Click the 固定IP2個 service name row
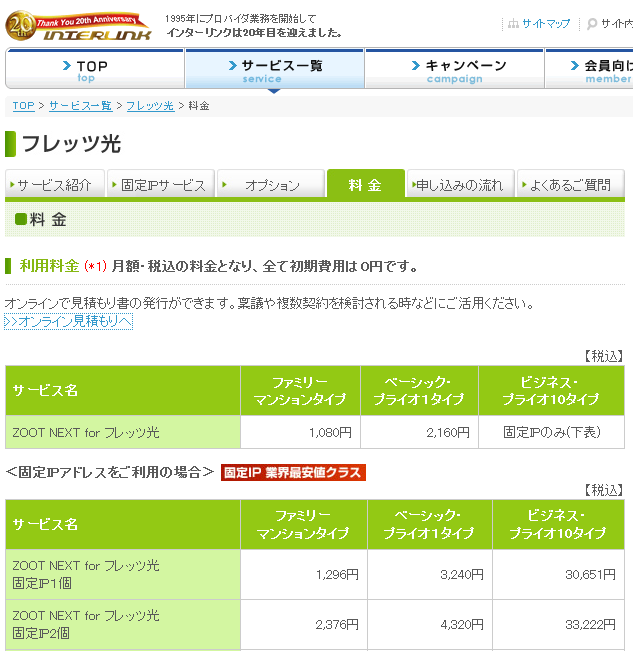 pyautogui.click(x=123, y=624)
